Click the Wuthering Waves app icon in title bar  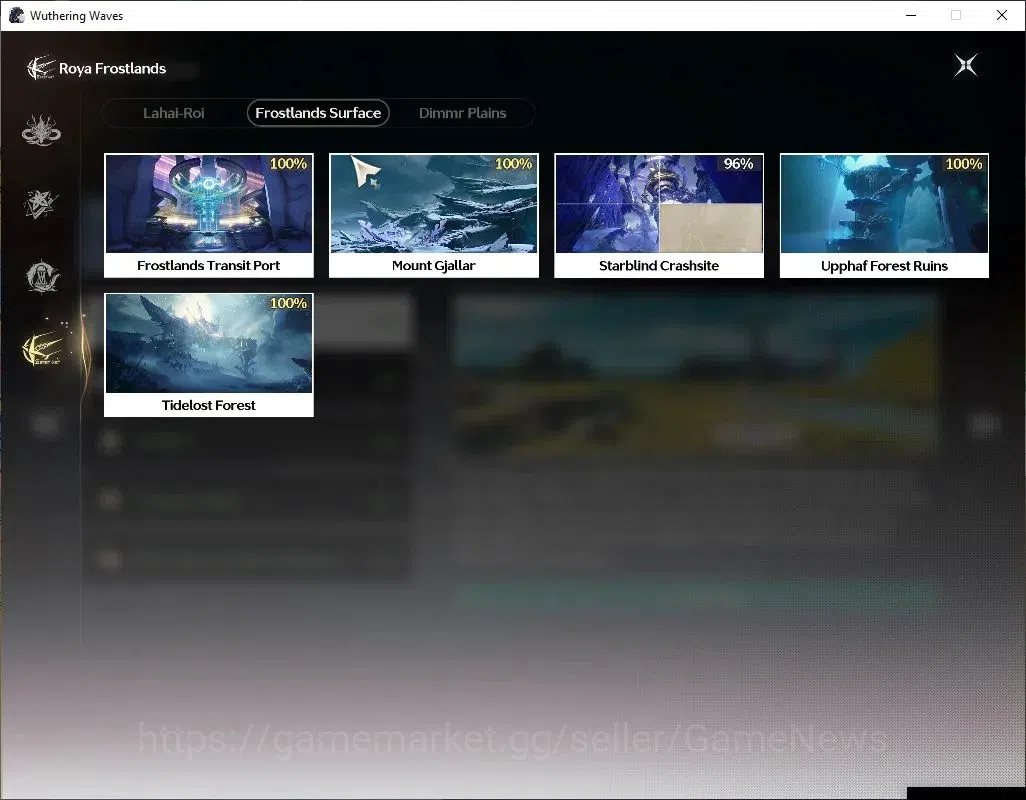(16, 15)
